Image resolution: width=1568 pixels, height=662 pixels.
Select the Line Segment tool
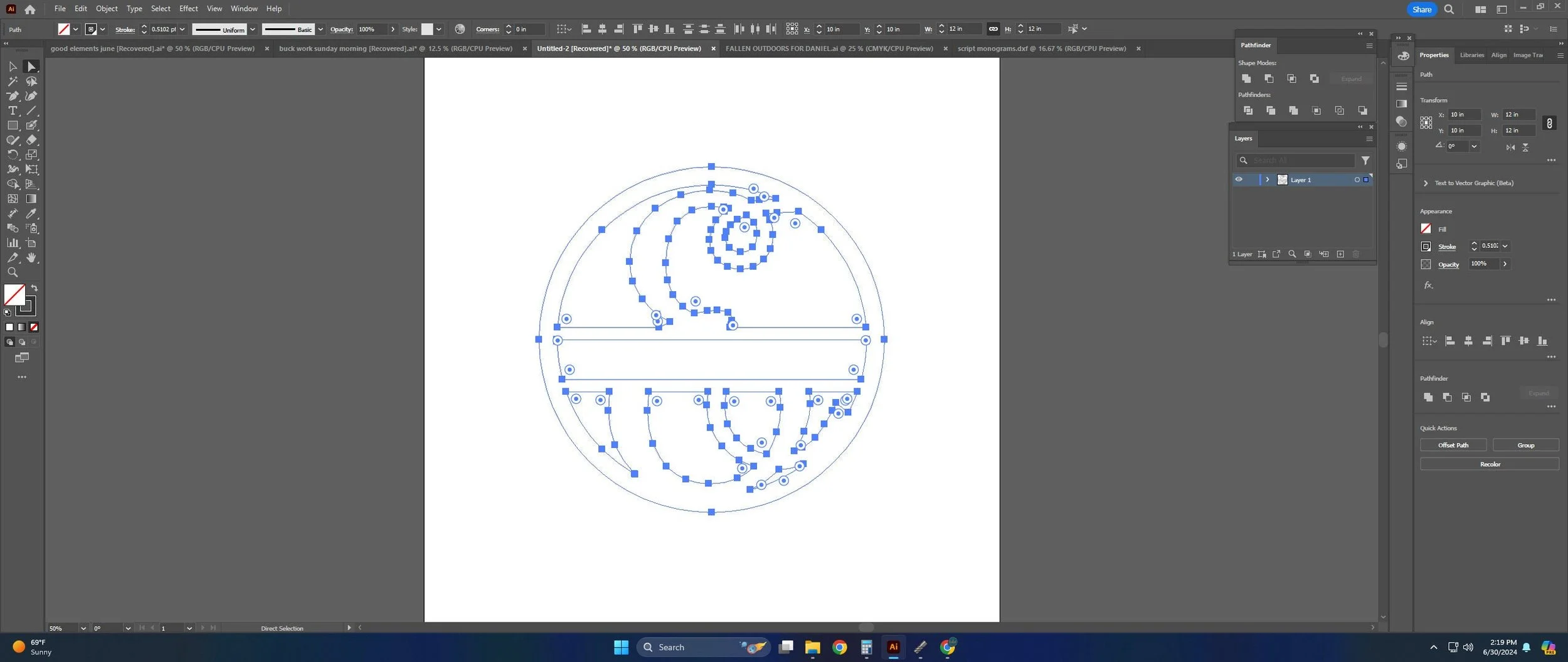point(31,110)
